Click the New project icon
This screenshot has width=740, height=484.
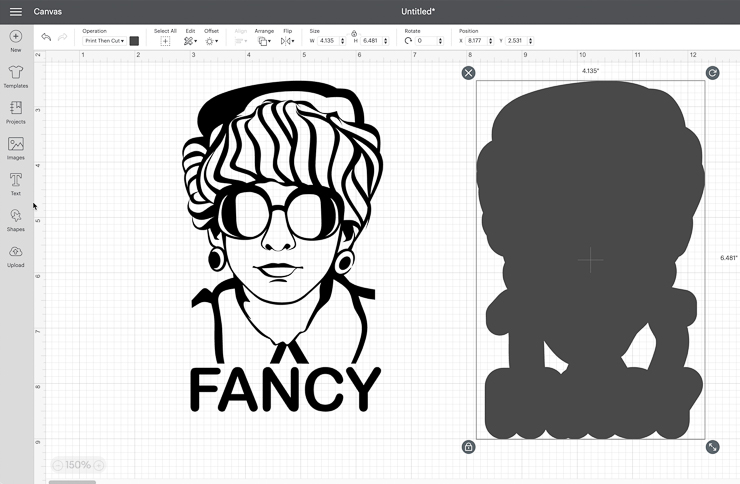tap(16, 38)
